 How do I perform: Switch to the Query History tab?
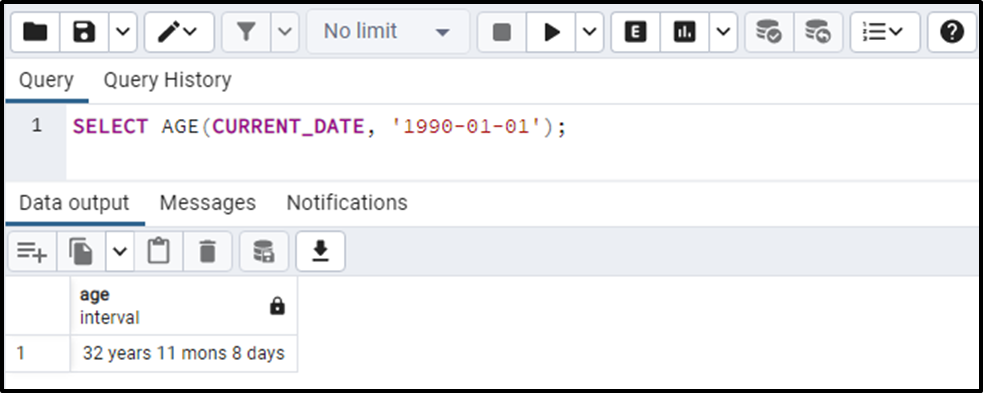pos(167,80)
